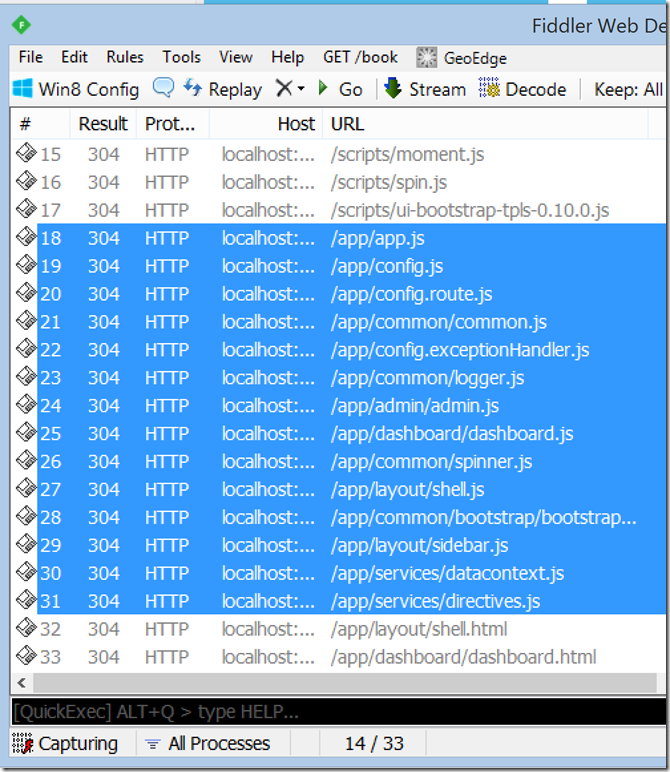Viewport: 670px width, 772px height.
Task: Click the GET /book menu item
Action: 360,57
